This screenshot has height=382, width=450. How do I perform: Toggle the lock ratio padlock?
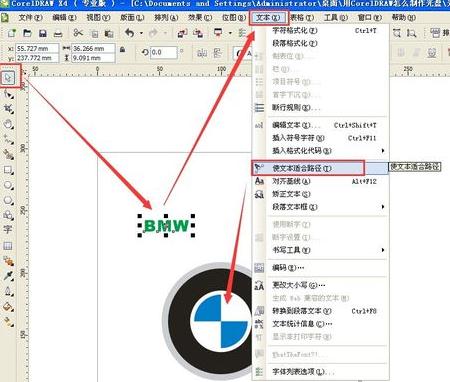point(123,49)
